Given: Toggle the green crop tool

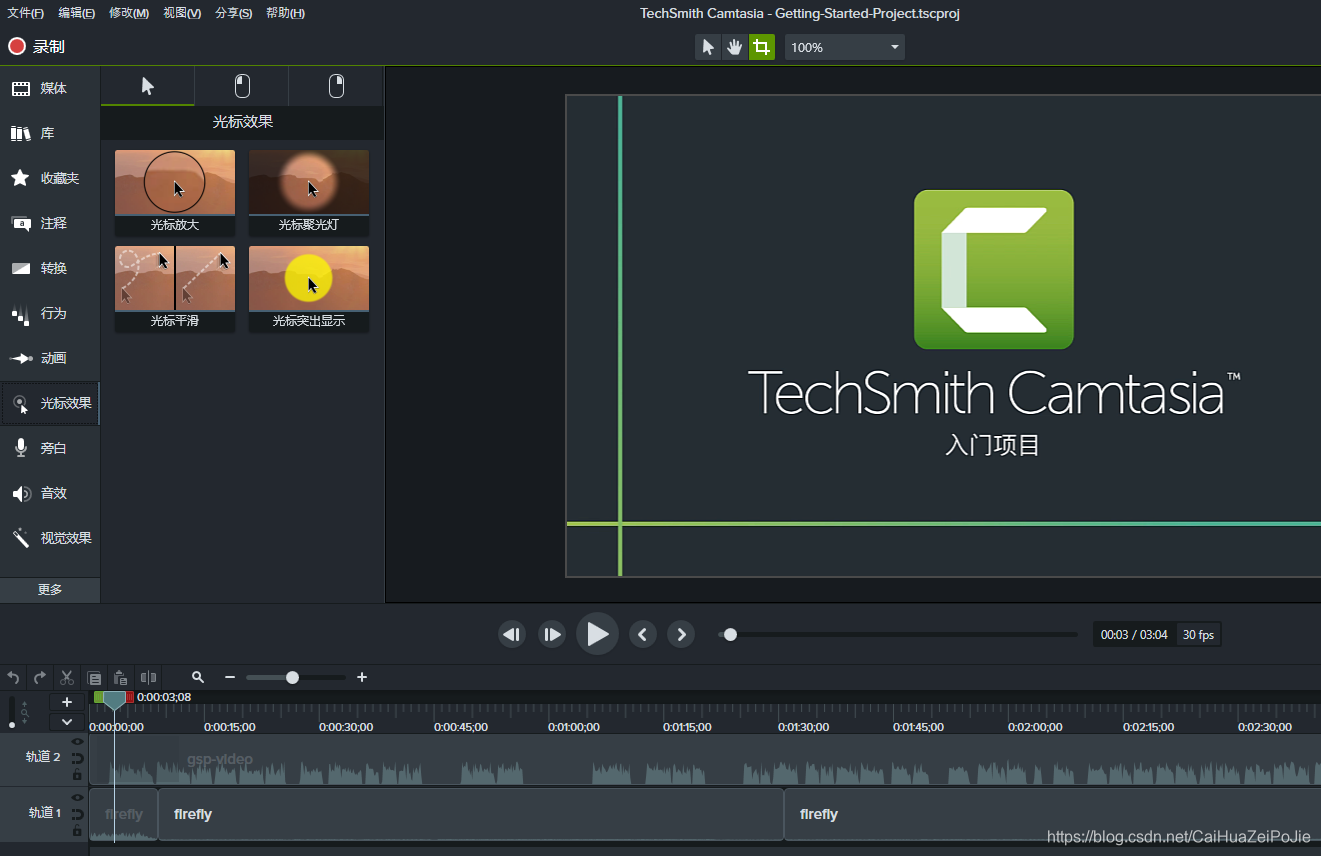Looking at the screenshot, I should coord(762,47).
